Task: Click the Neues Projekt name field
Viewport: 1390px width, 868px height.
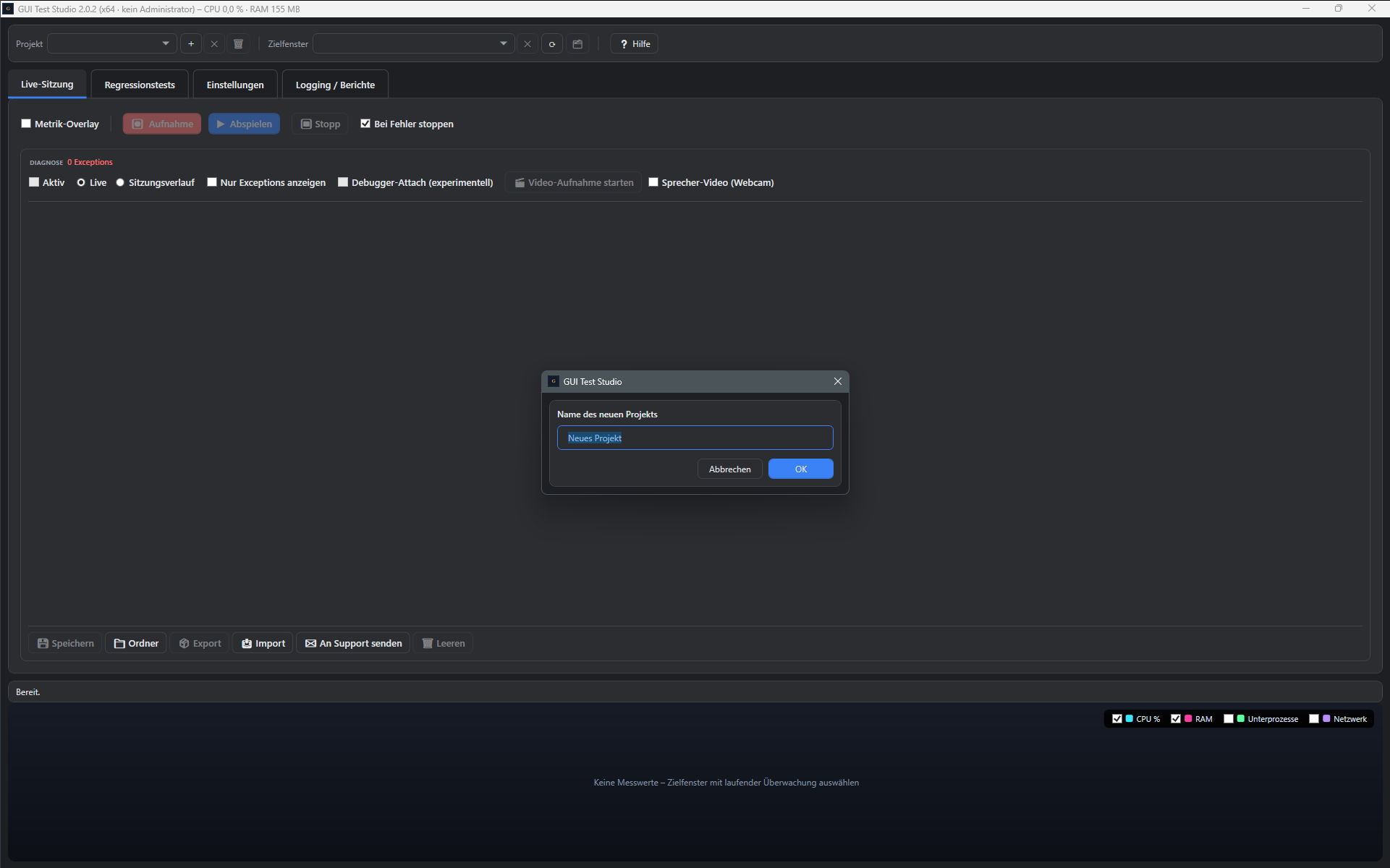Action: [695, 438]
